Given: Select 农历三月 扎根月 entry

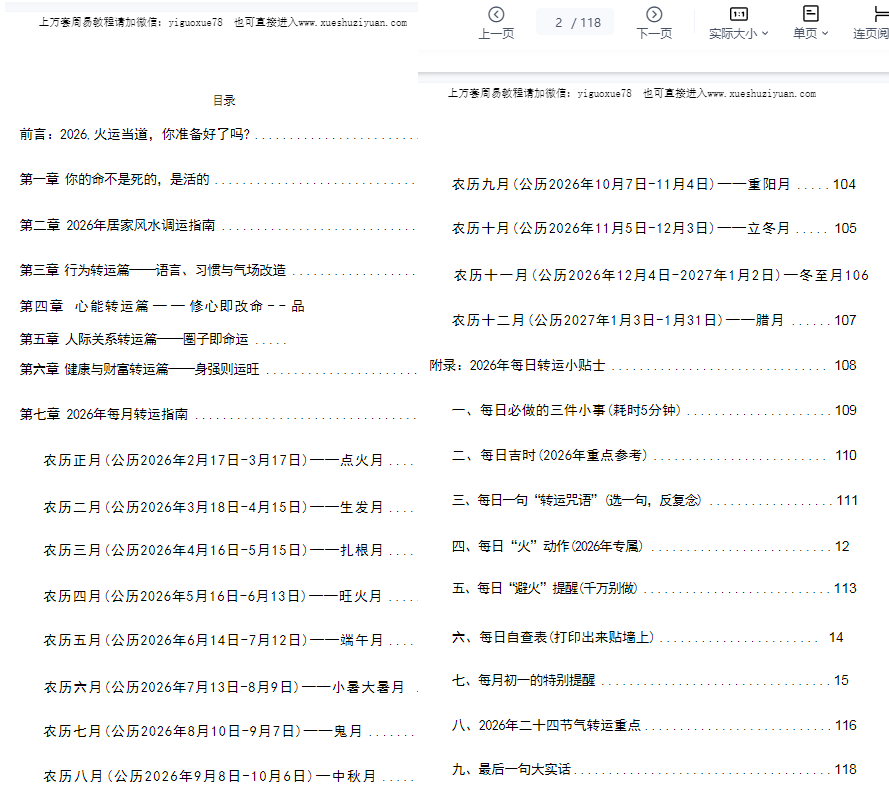Looking at the screenshot, I should pos(229,550).
